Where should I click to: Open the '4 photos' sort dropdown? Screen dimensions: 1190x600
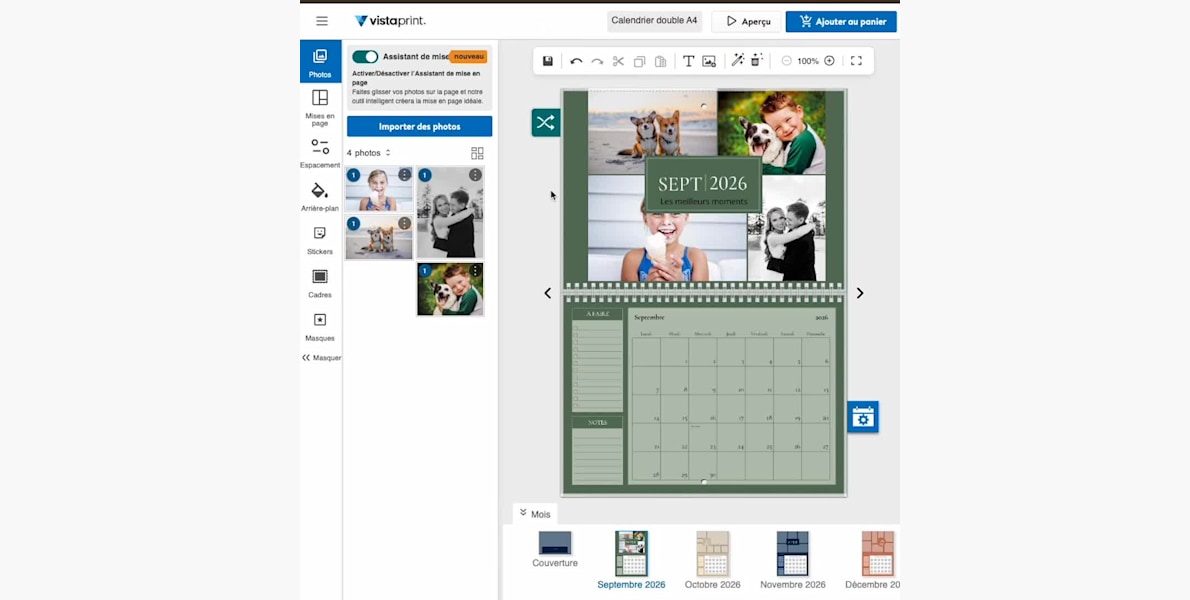[368, 153]
